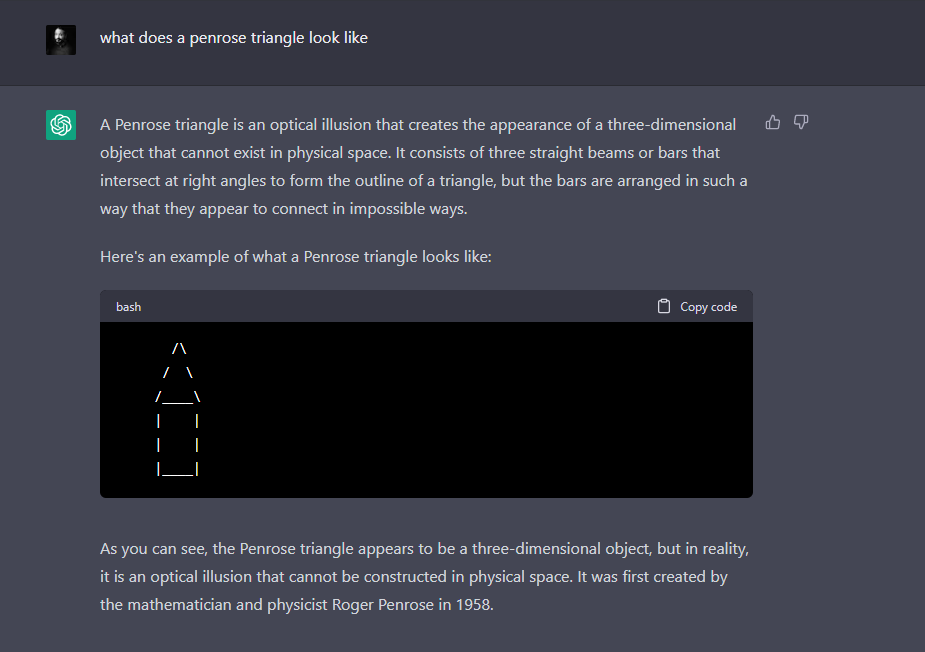925x652 pixels.
Task: Click the user's profile photo avatar
Action: (x=61, y=40)
